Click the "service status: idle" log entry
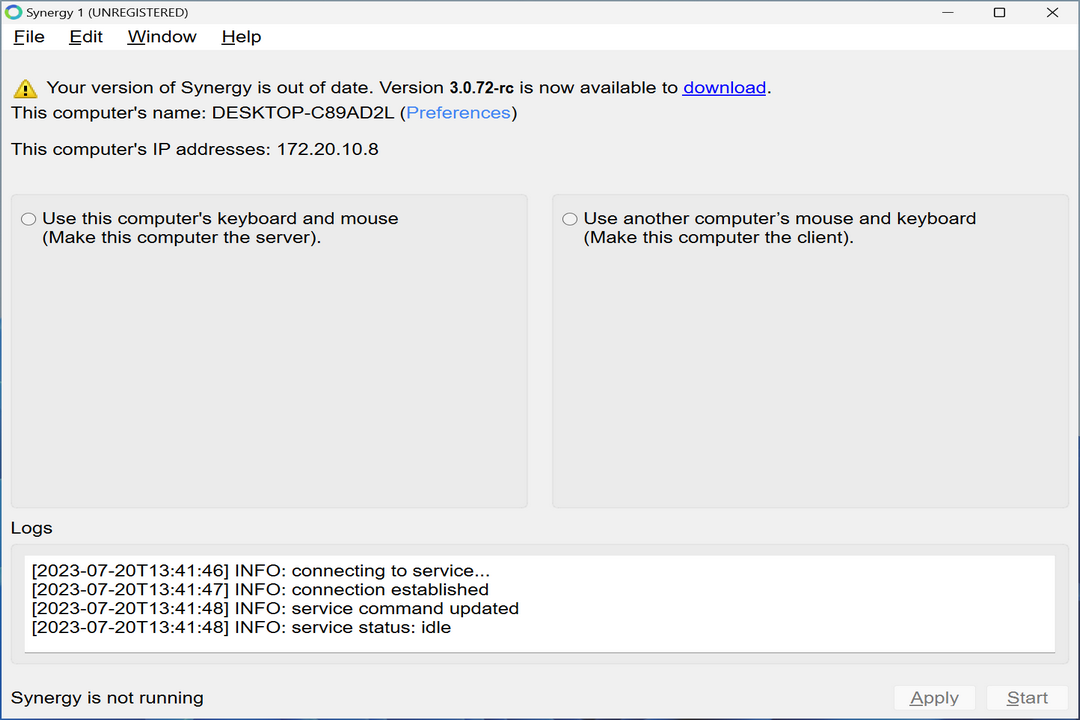 coord(241,628)
